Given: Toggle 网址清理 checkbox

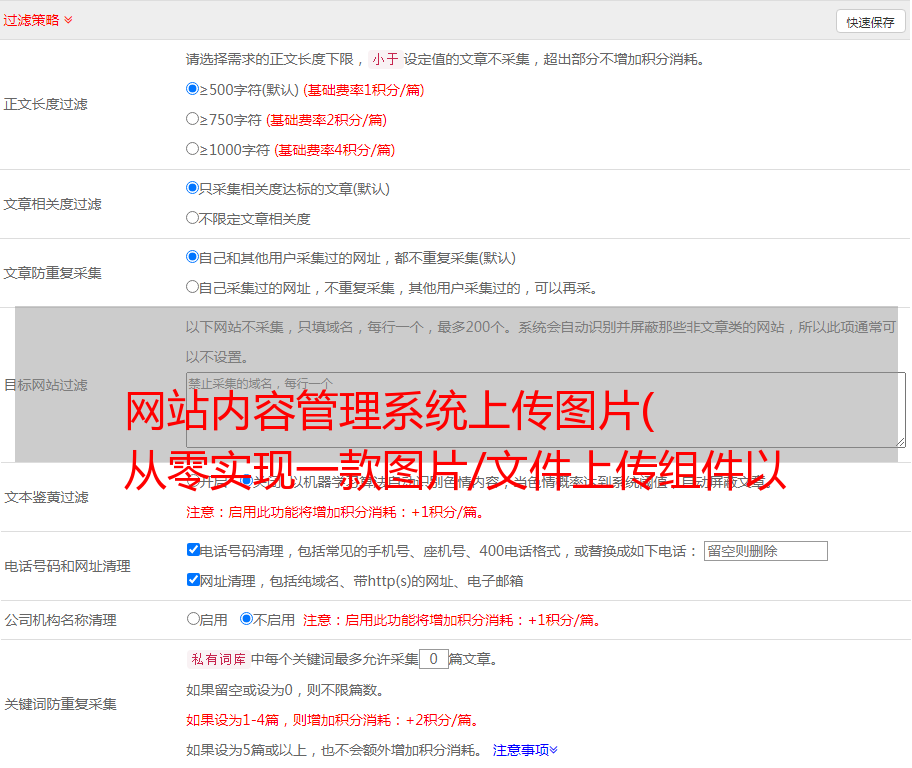Looking at the screenshot, I should coord(193,579).
